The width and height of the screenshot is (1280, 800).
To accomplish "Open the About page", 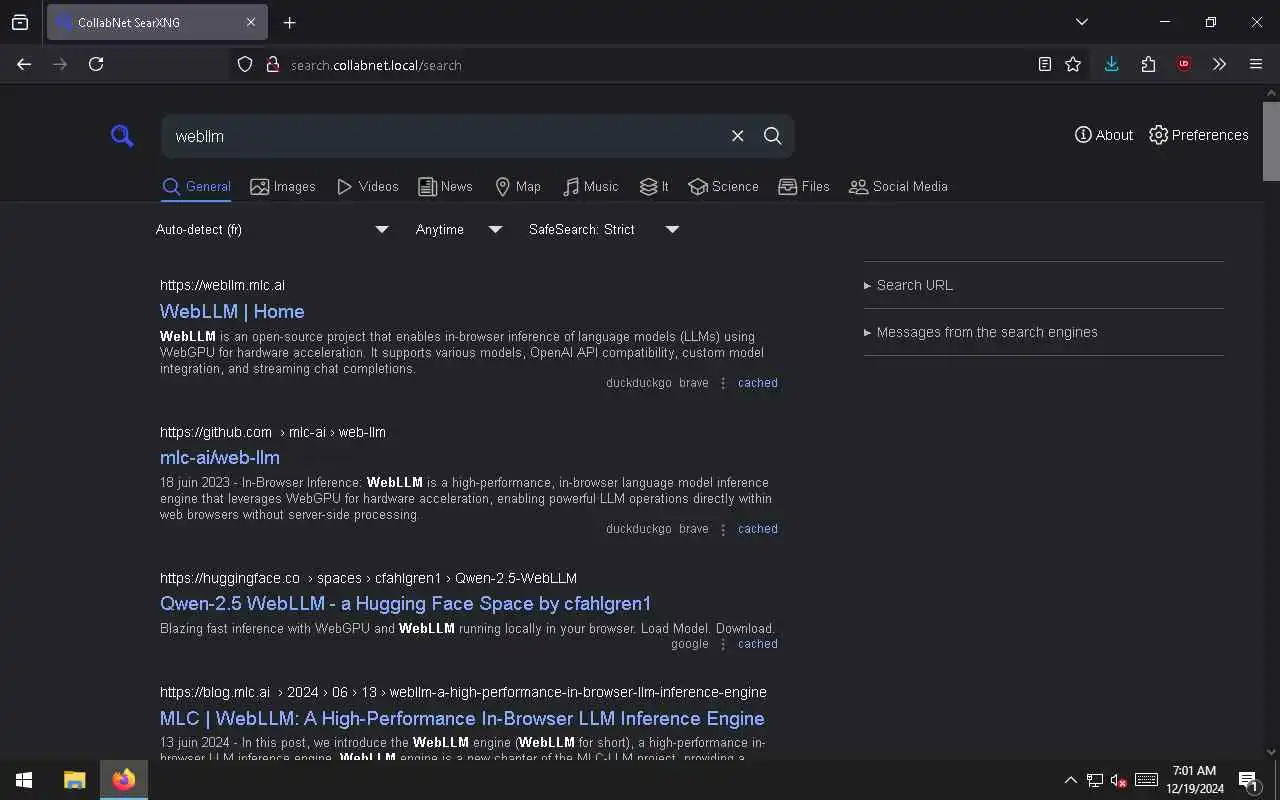I will pos(1104,135).
